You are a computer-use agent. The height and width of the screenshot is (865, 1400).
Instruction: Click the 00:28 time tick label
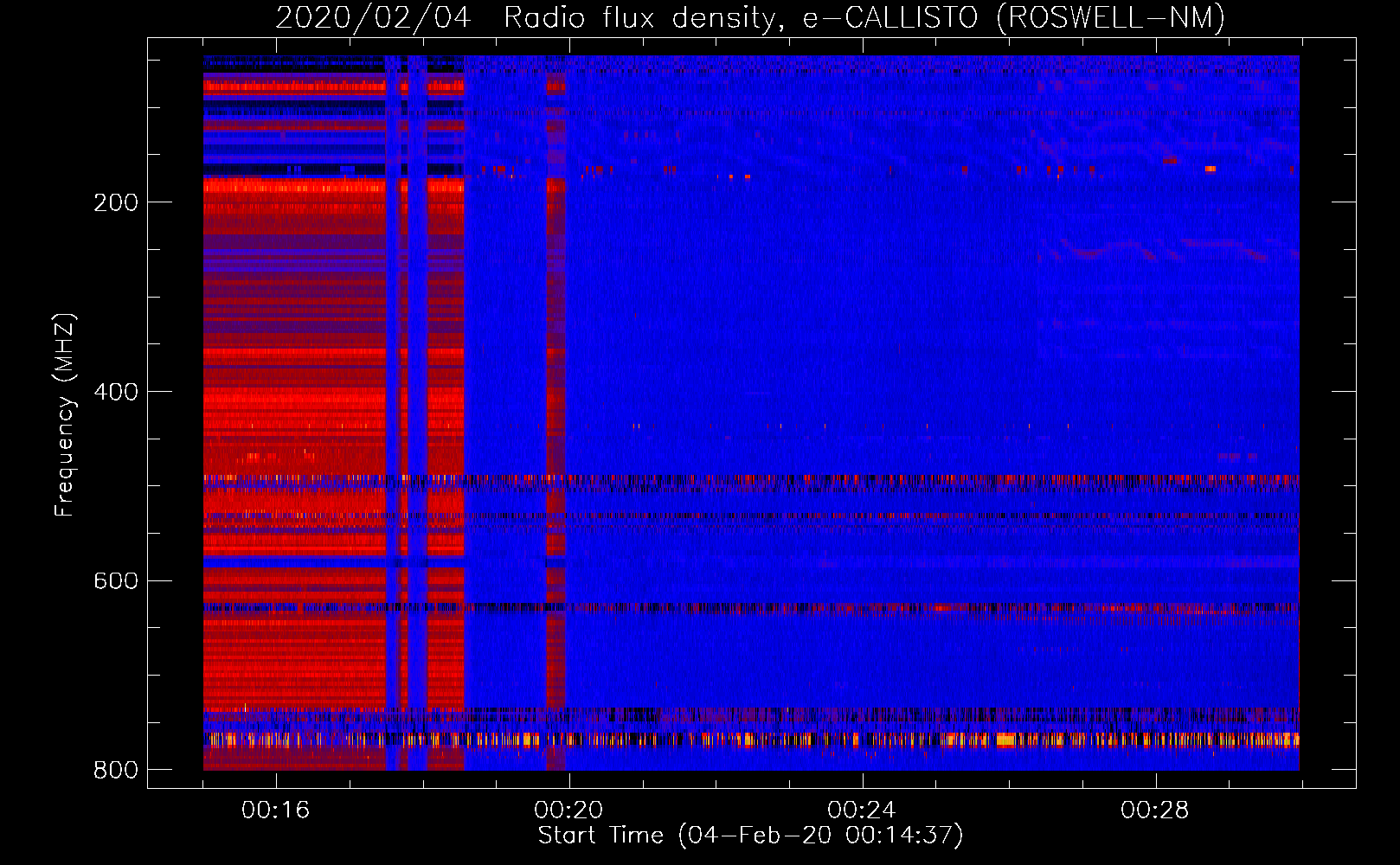coord(1155,811)
